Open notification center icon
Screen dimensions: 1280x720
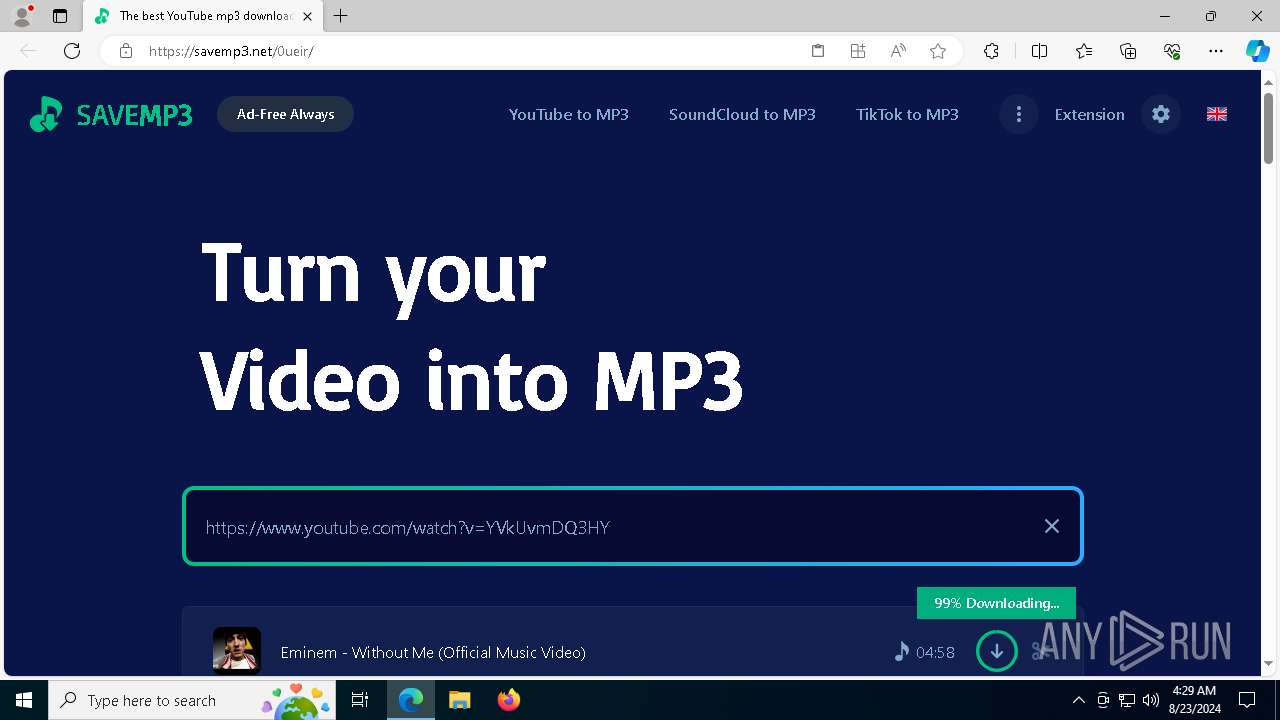[x=1247, y=700]
